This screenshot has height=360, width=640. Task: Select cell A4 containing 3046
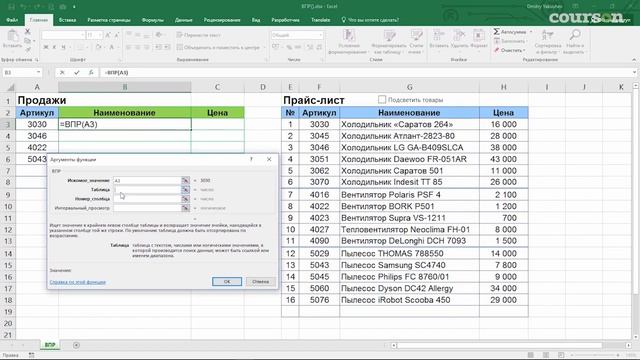[x=37, y=136]
